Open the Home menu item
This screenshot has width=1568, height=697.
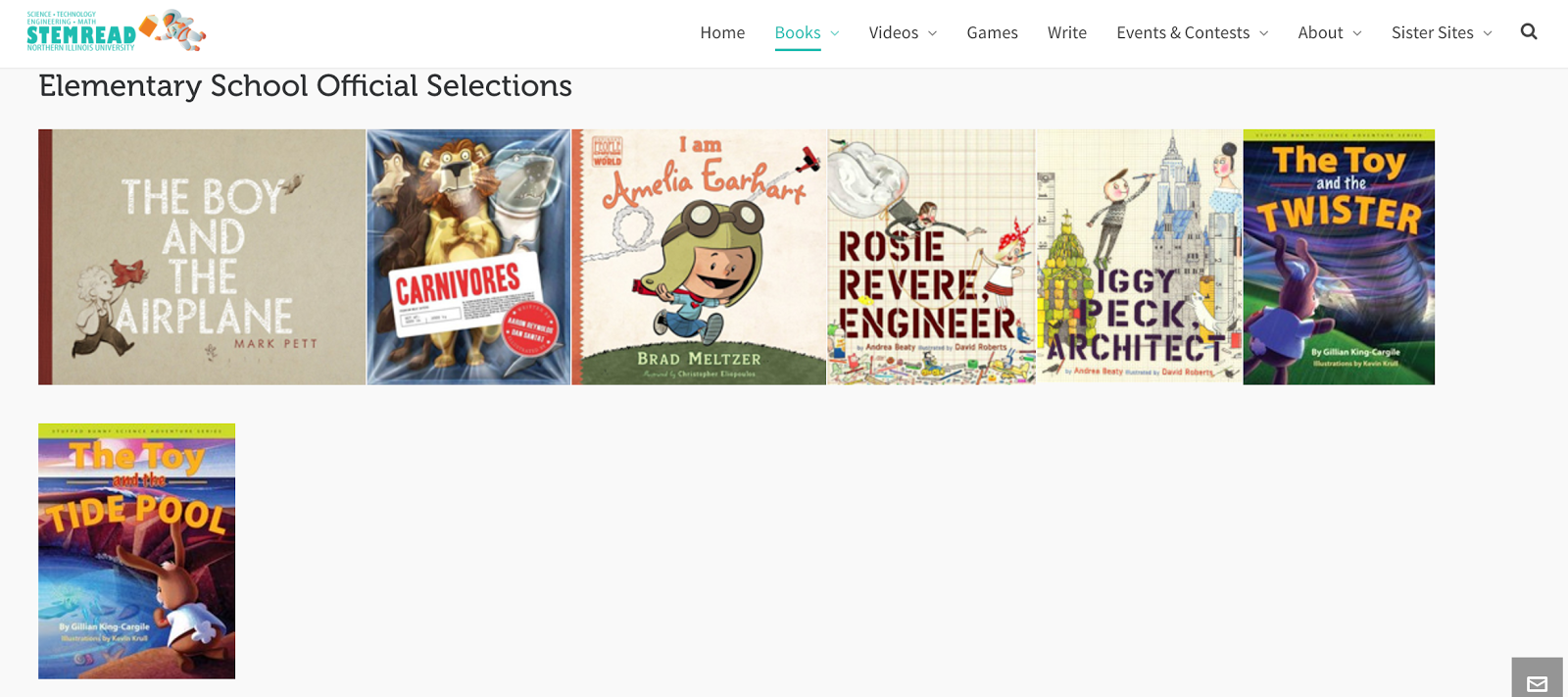[x=722, y=32]
